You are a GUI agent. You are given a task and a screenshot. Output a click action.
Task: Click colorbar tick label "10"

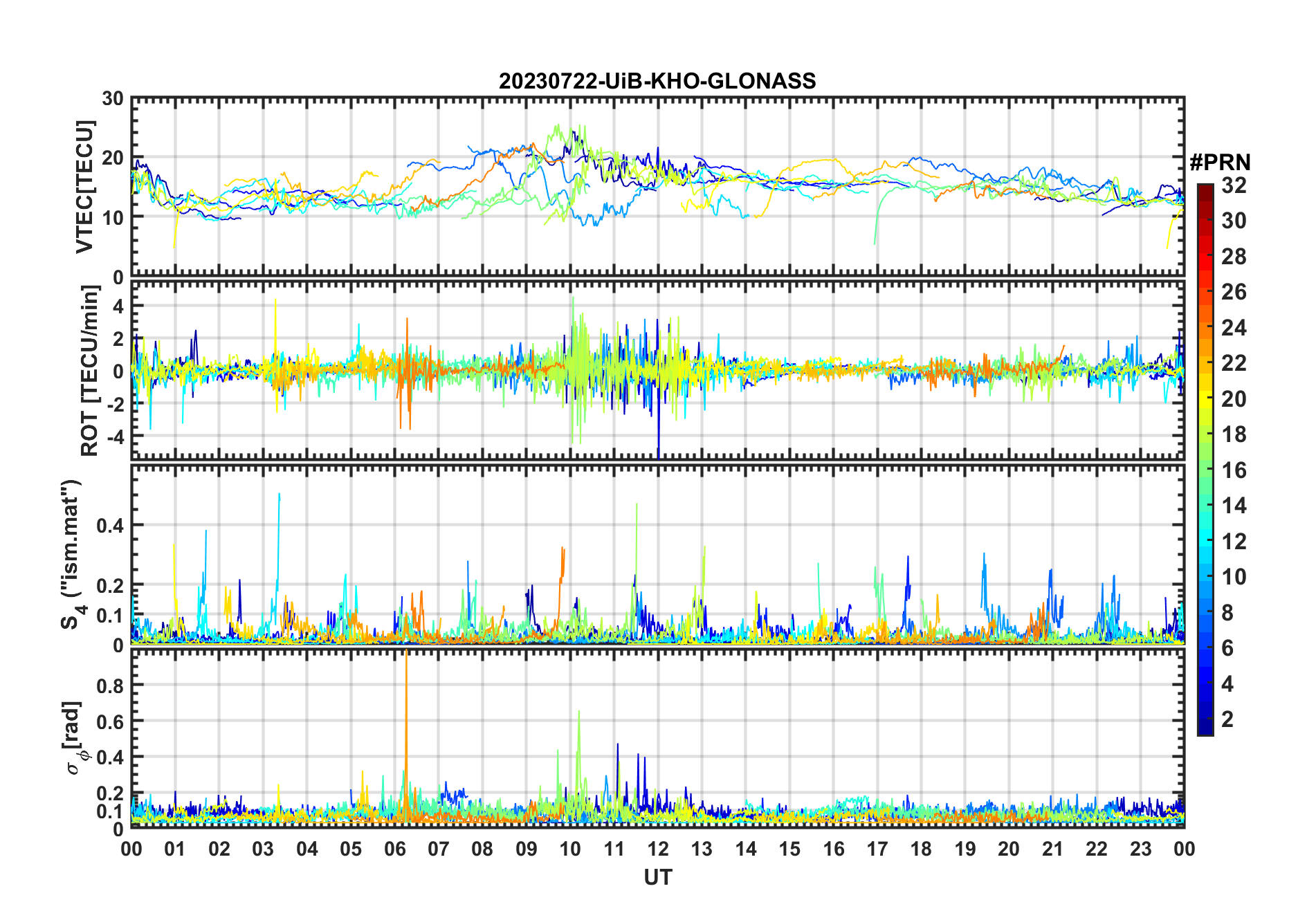pos(1234,577)
